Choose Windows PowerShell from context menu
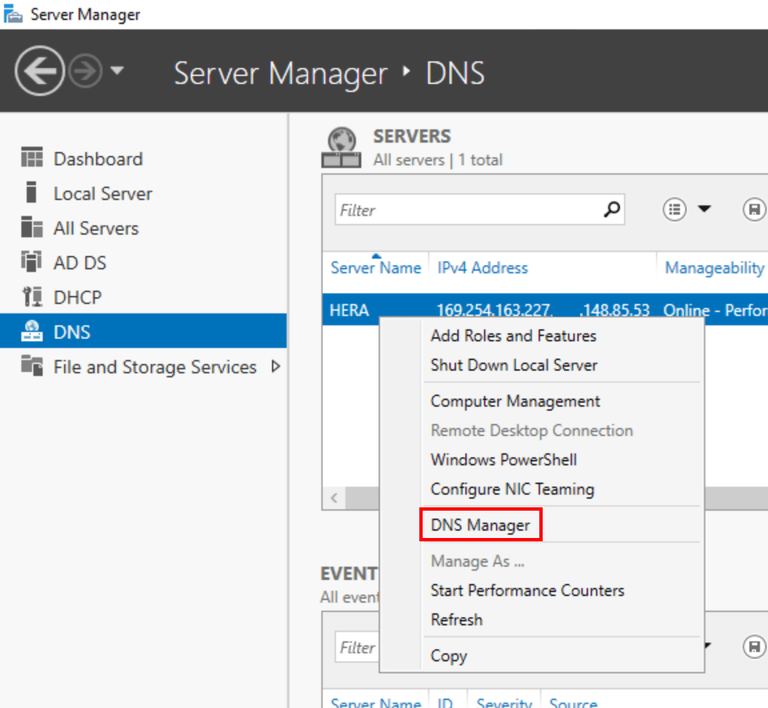 tap(504, 460)
